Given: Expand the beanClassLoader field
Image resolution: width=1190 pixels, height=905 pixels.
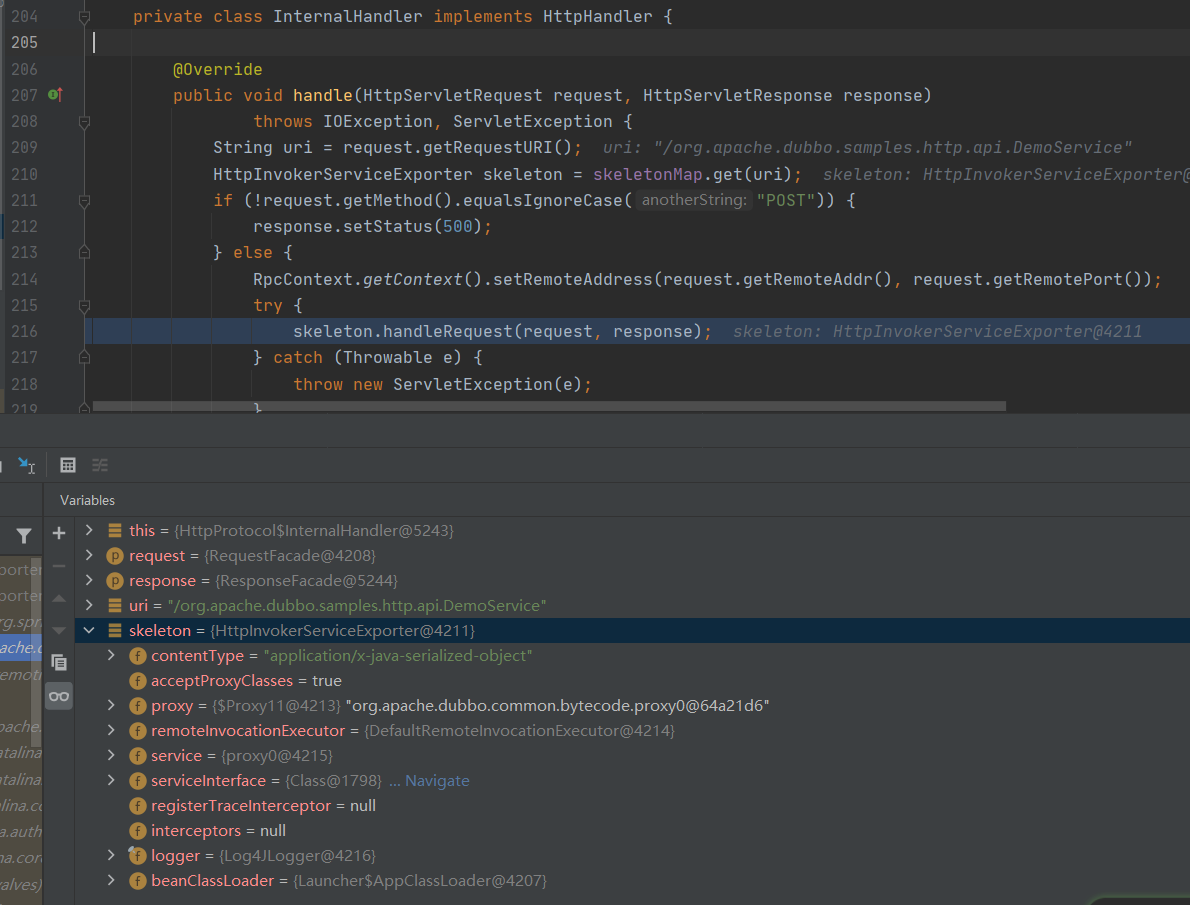Looking at the screenshot, I should coord(112,881).
